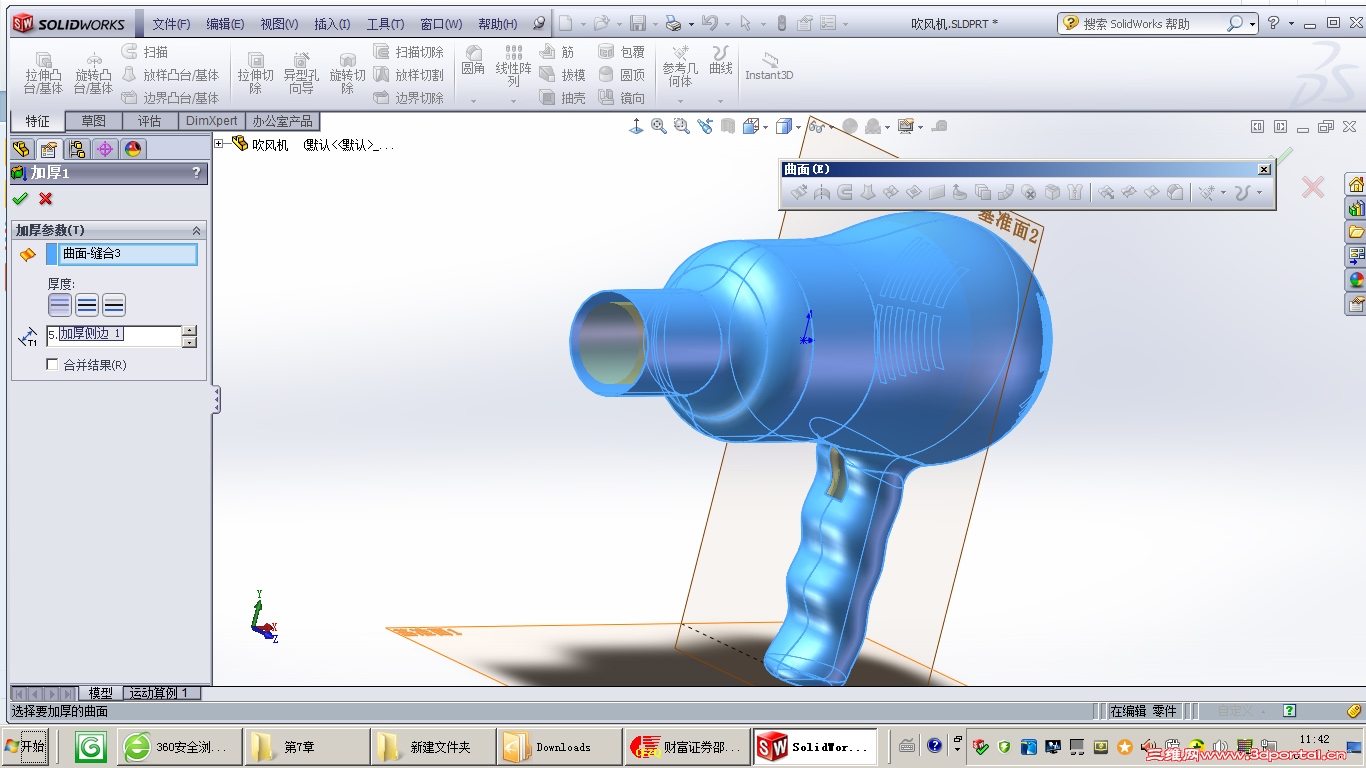Choose the first 厚度 thicken side option
Viewport: 1366px width, 768px height.
coord(60,306)
